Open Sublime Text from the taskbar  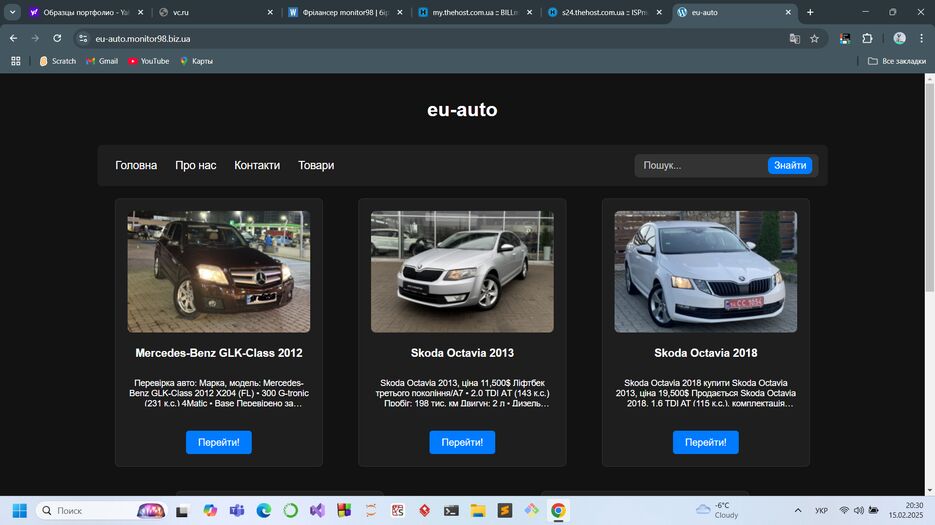point(505,511)
